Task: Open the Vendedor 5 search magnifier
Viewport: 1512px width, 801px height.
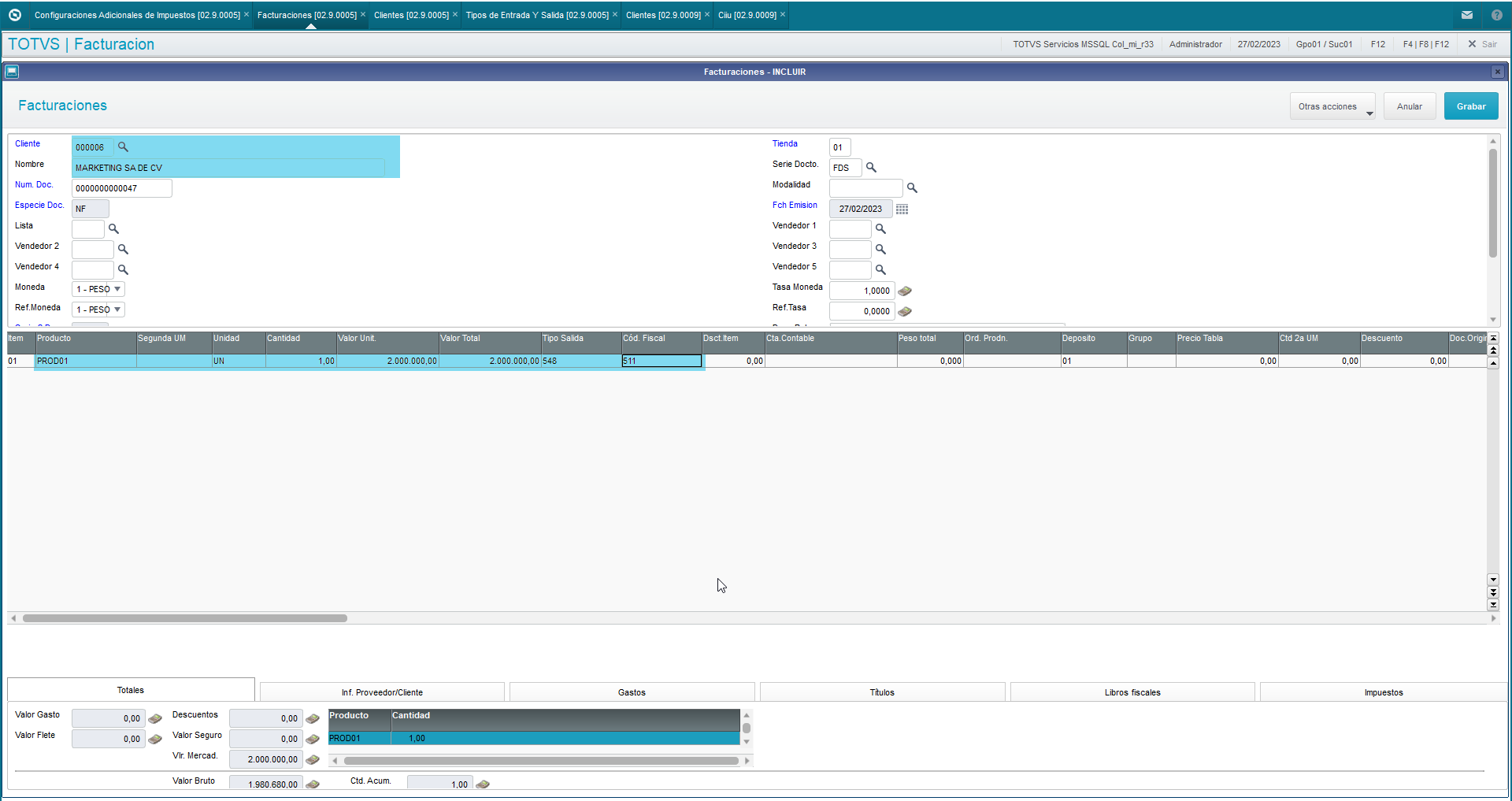Action: 880,270
